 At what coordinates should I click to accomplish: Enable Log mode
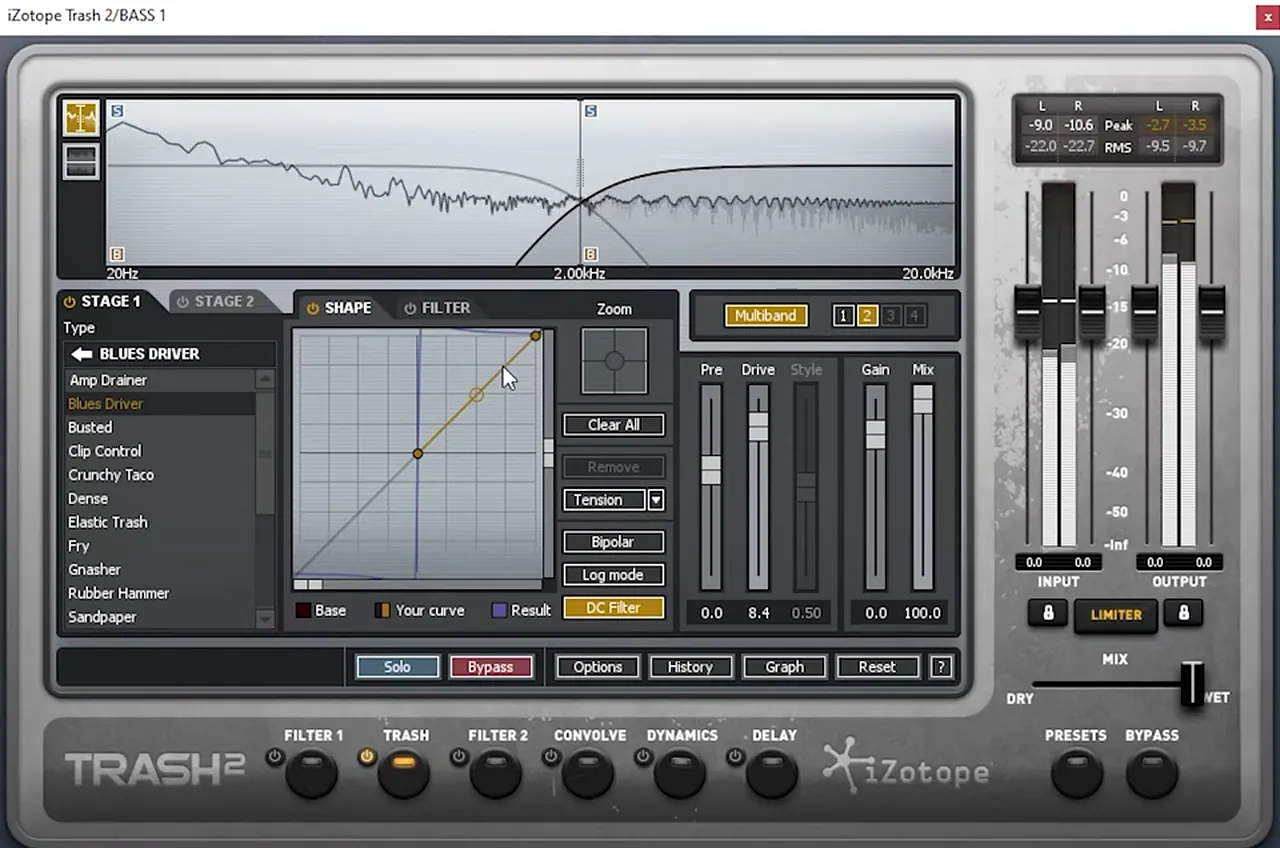coord(613,575)
